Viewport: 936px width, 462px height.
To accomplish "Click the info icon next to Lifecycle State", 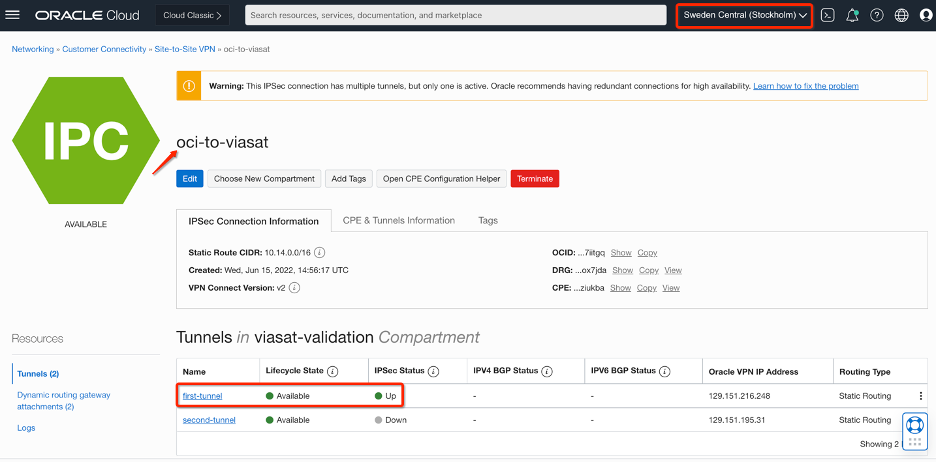I will (332, 371).
